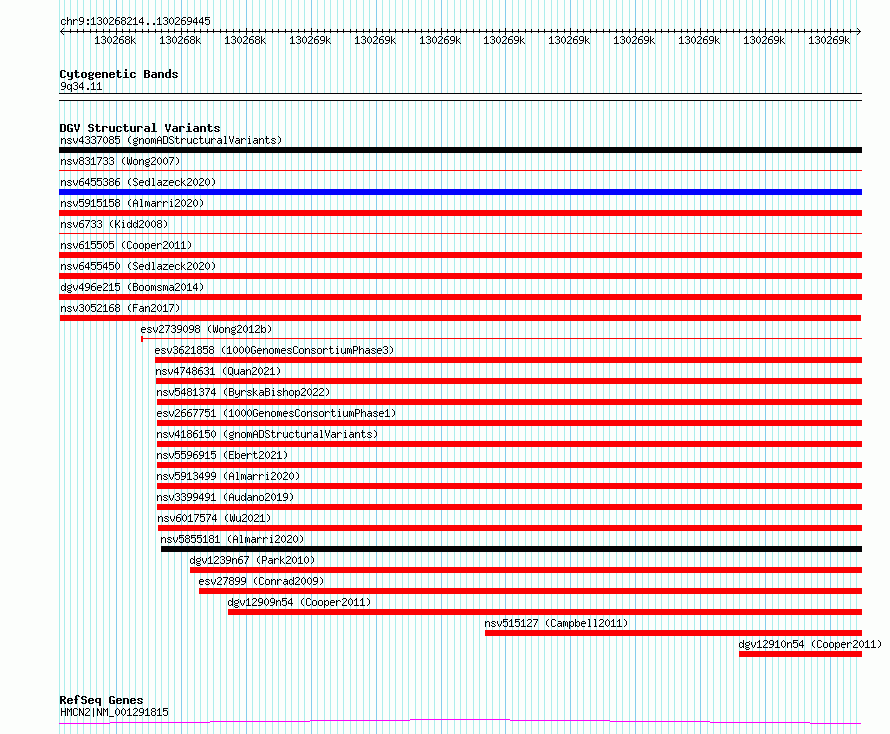Image resolution: width=890 pixels, height=734 pixels.
Task: Select the black nsv4337085 variant bar
Action: (x=460, y=150)
